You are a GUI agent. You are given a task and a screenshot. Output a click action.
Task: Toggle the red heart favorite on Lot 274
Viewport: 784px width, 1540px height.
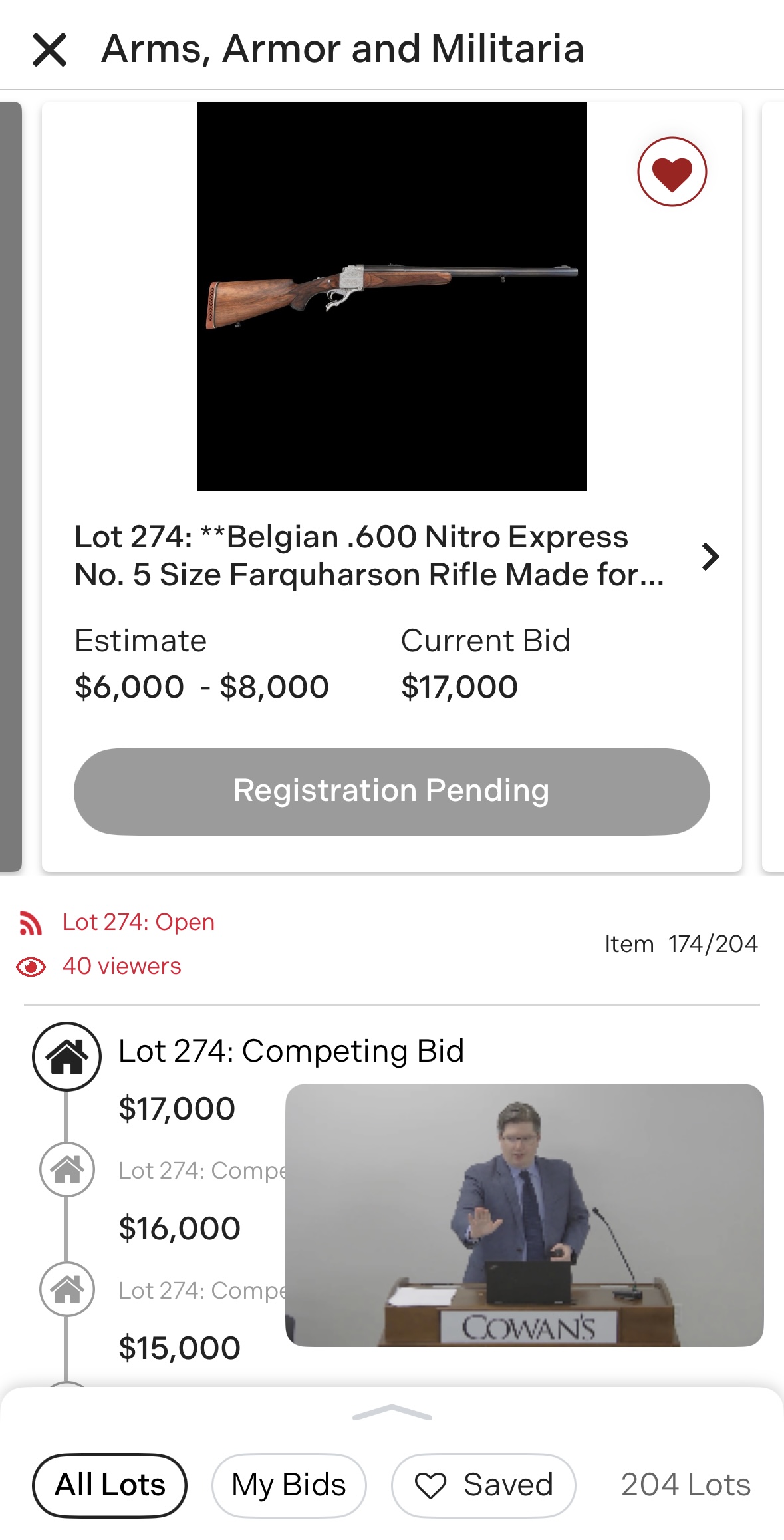pos(672,172)
